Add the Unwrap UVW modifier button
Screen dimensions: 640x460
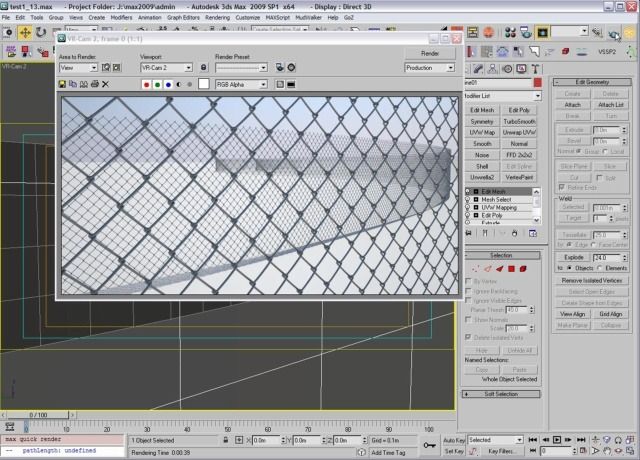click(x=519, y=133)
